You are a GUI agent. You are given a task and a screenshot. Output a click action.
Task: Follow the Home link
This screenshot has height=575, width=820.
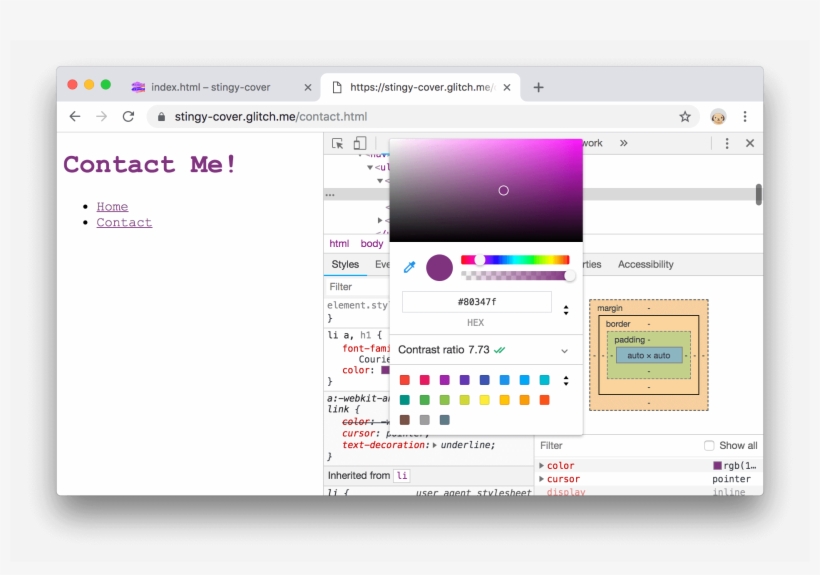pos(112,206)
